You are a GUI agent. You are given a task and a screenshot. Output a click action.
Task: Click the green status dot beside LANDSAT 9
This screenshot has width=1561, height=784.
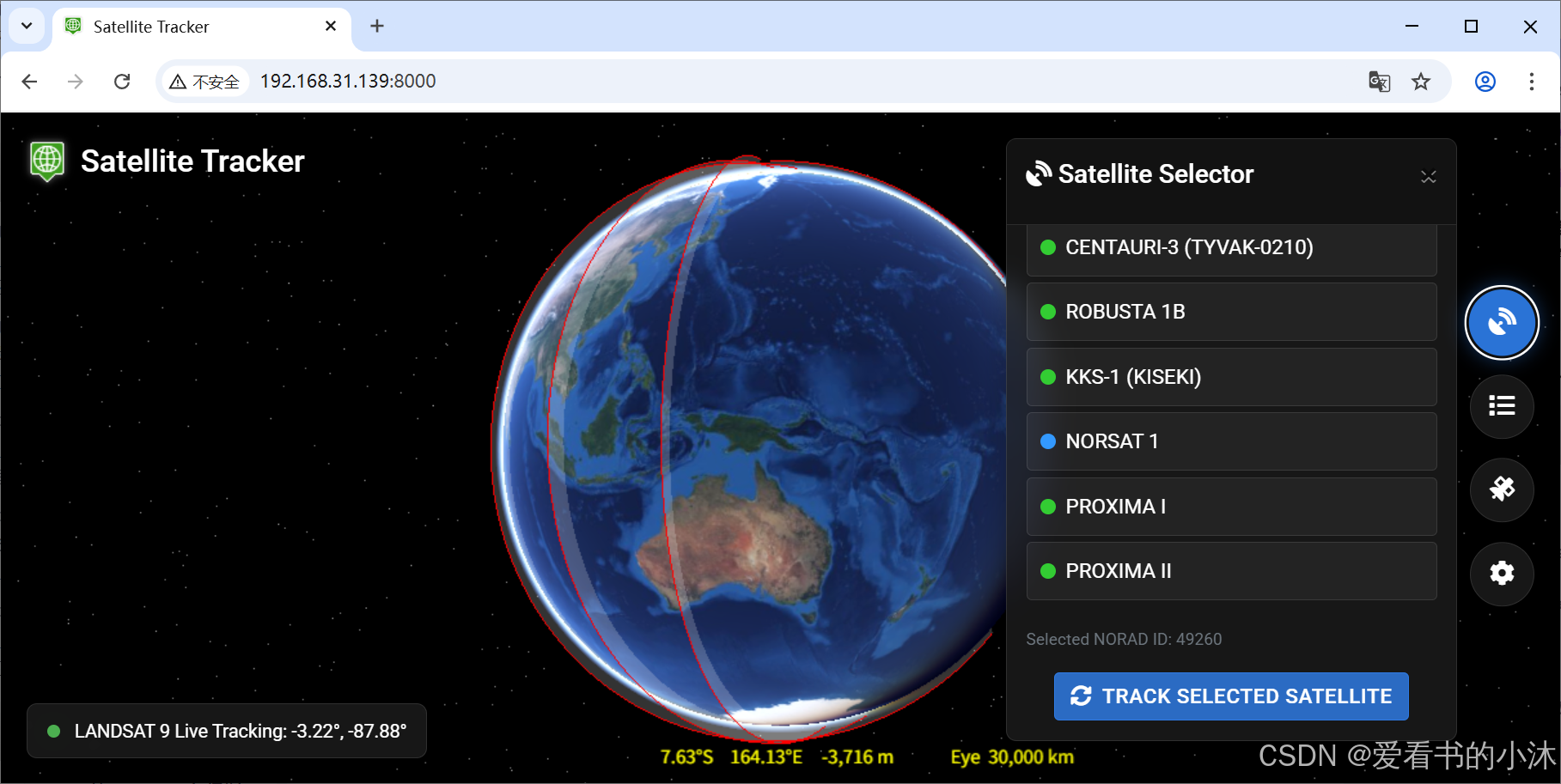pyautogui.click(x=53, y=732)
